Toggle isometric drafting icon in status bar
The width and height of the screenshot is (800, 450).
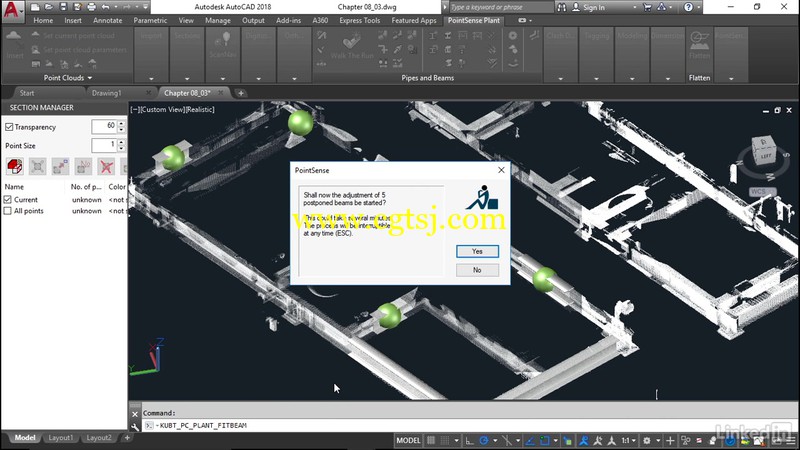pos(507,440)
